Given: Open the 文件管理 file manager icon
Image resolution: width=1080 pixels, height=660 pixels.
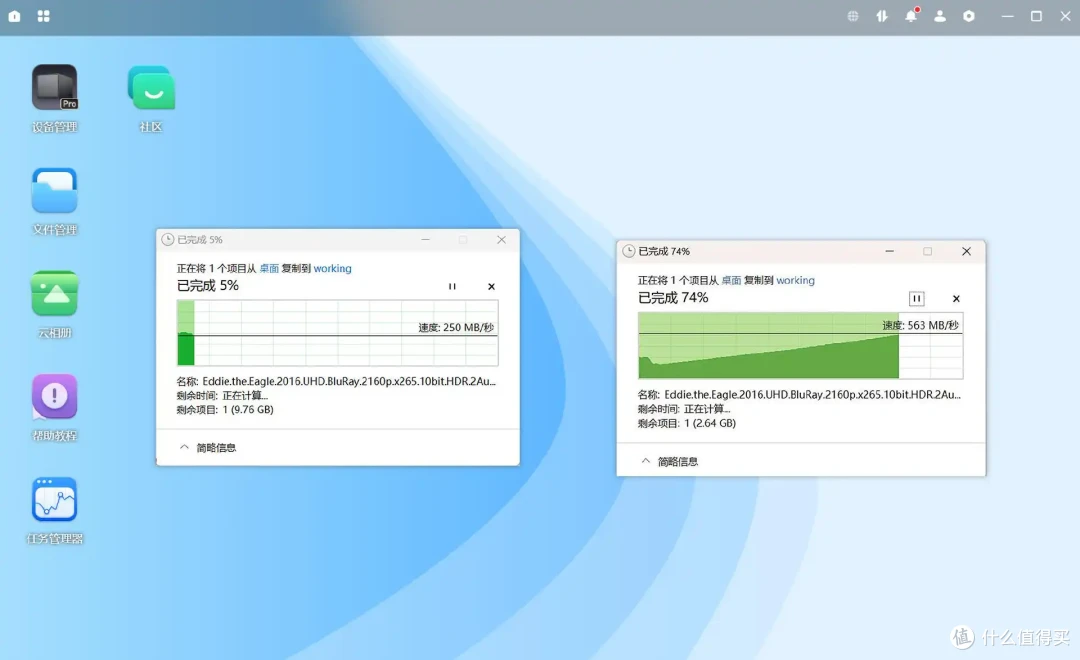Looking at the screenshot, I should pos(54,191).
